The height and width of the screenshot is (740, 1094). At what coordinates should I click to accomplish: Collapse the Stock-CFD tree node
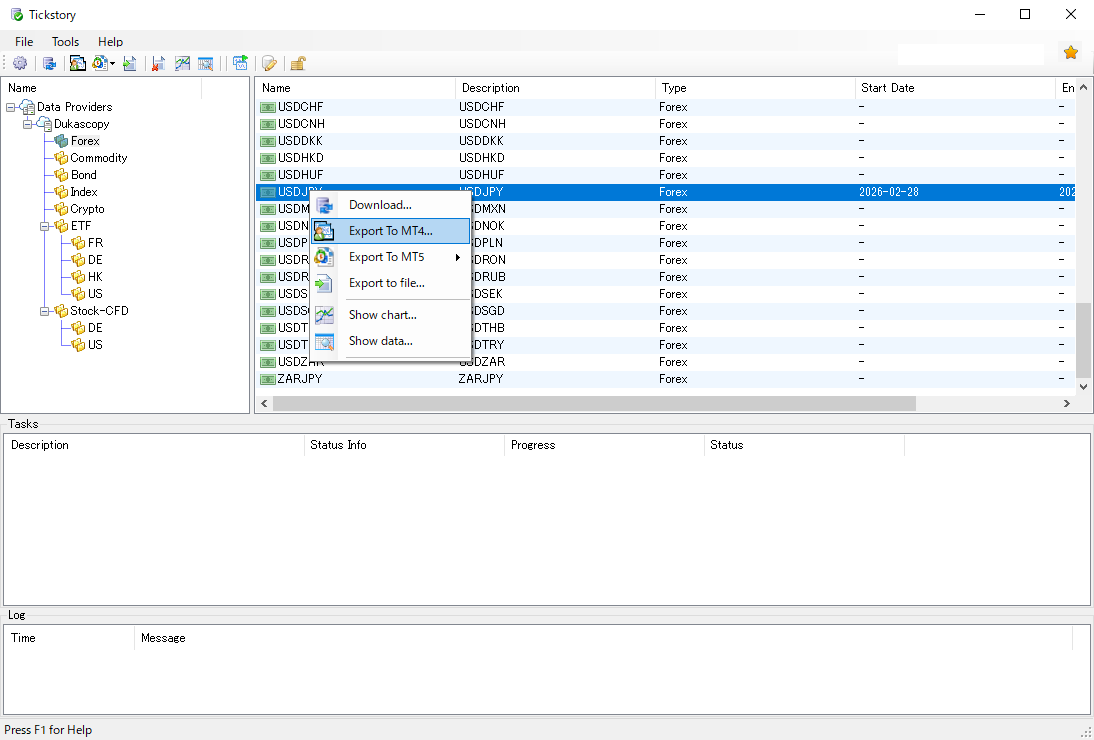45,311
